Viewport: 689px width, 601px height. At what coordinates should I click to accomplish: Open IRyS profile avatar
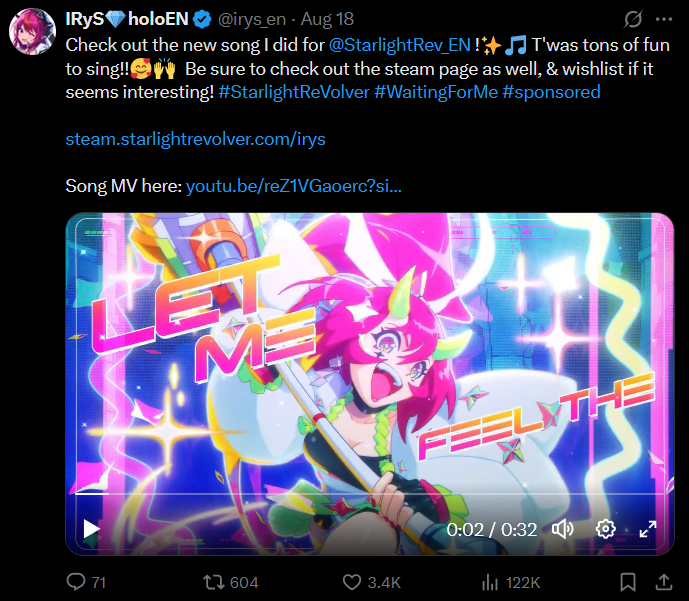click(31, 32)
